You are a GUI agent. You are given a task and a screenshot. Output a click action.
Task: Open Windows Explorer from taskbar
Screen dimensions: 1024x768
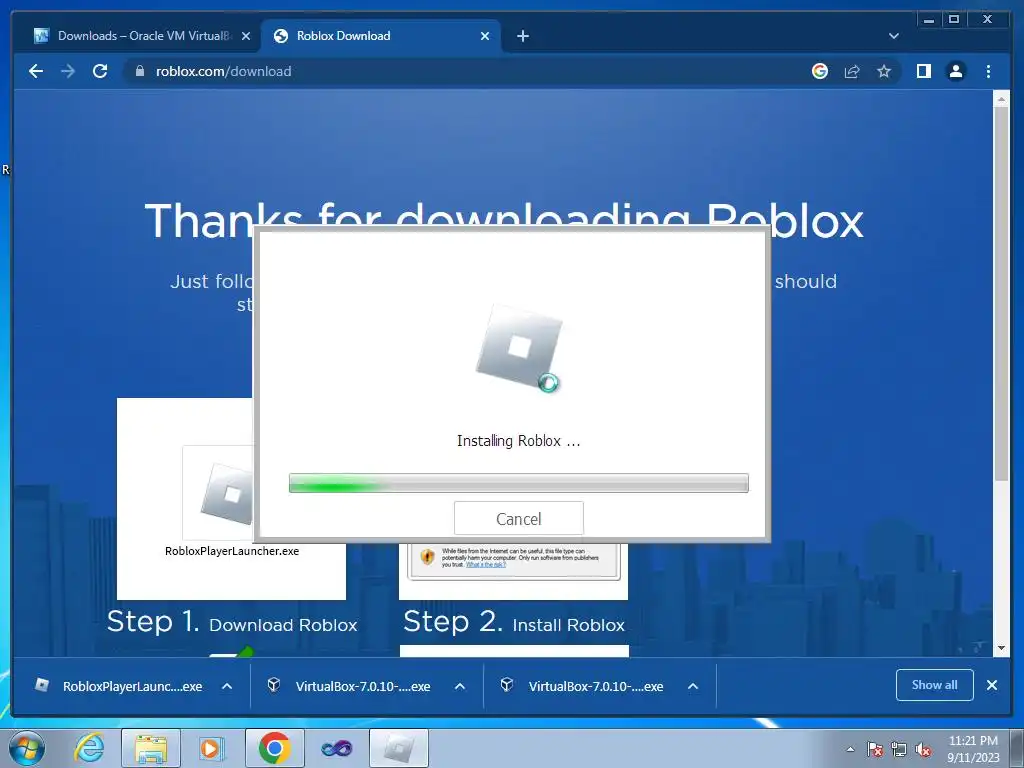(x=151, y=748)
